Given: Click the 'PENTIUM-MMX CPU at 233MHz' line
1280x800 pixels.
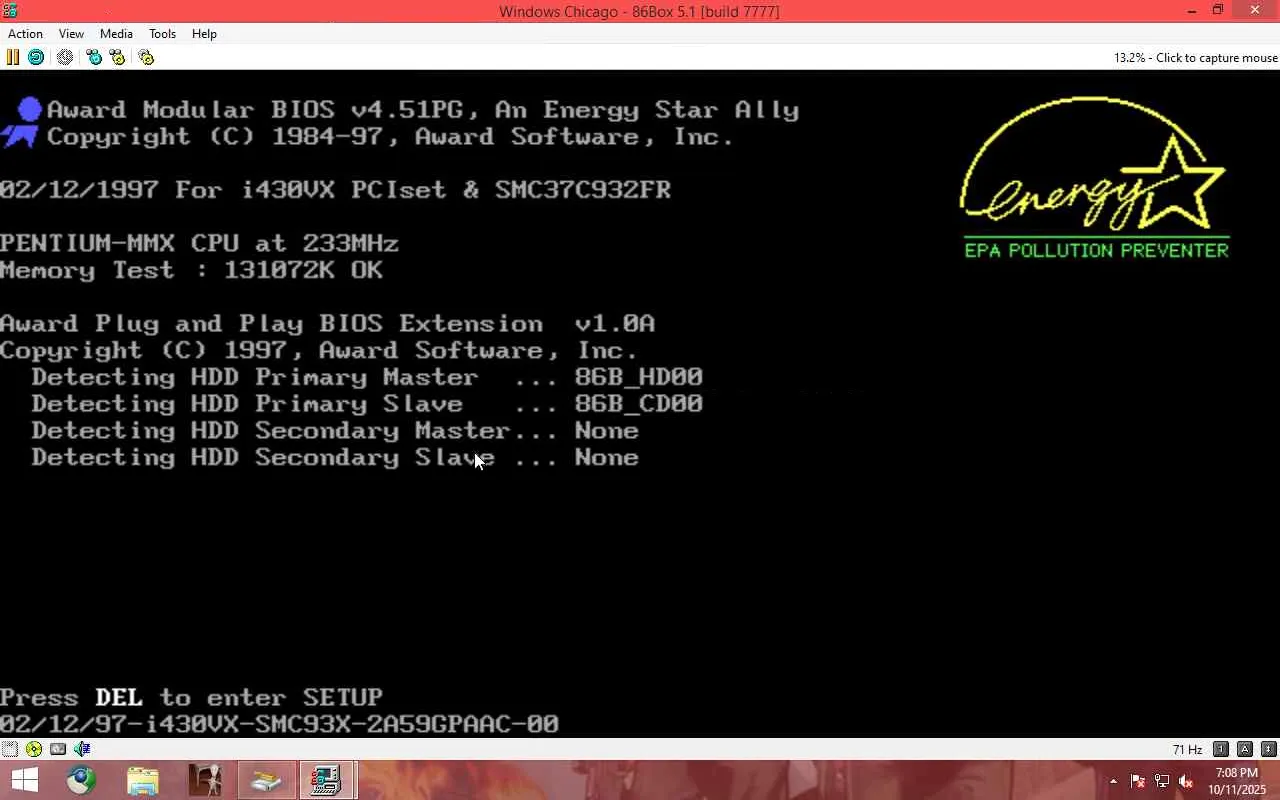Looking at the screenshot, I should point(199,243).
